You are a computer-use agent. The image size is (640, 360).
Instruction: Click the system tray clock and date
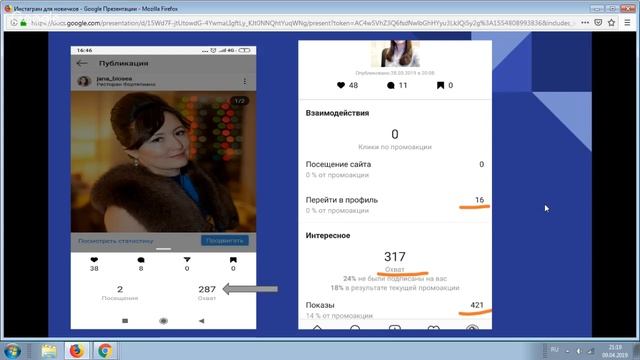[614, 351]
